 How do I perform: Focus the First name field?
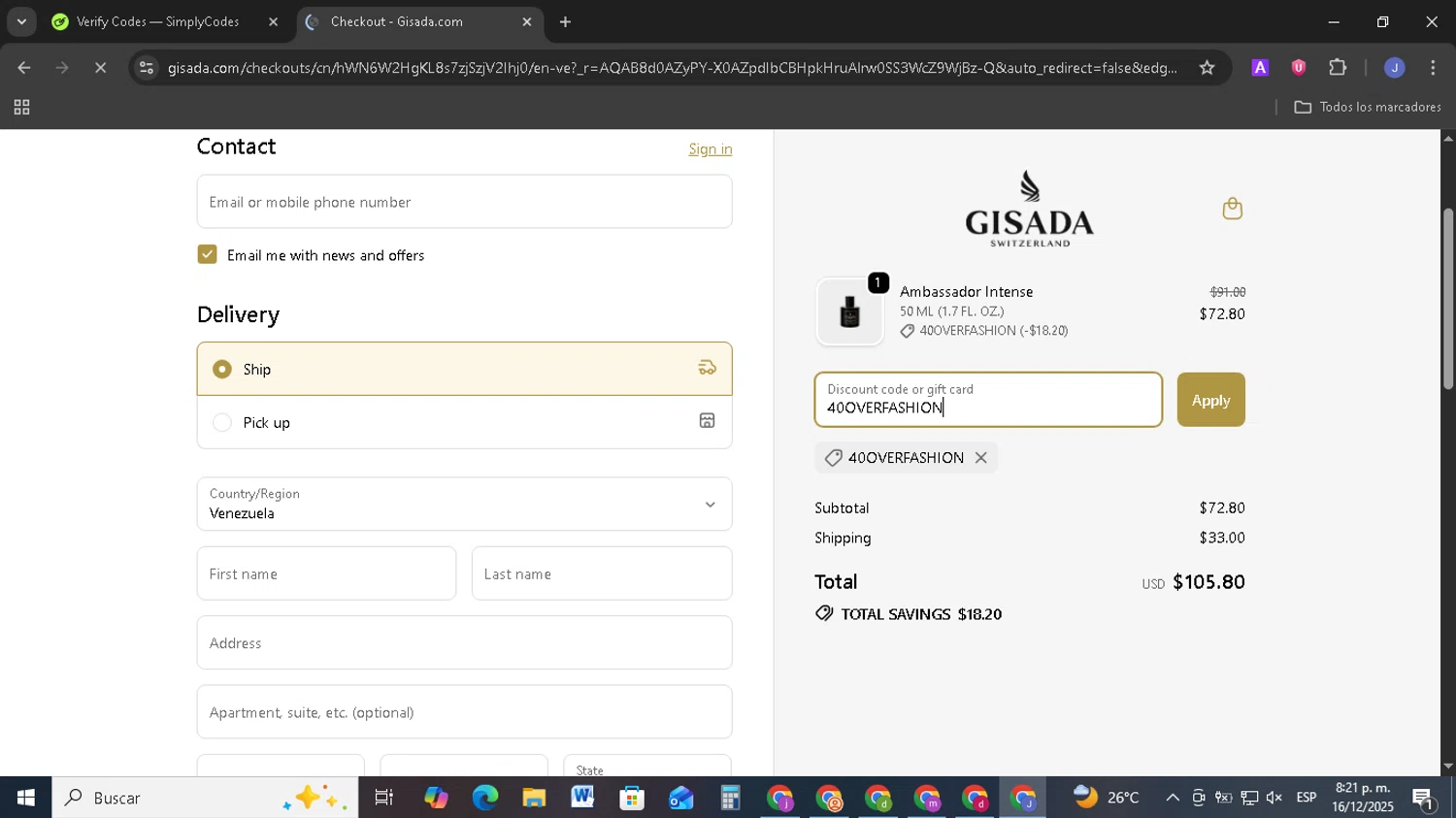(326, 573)
